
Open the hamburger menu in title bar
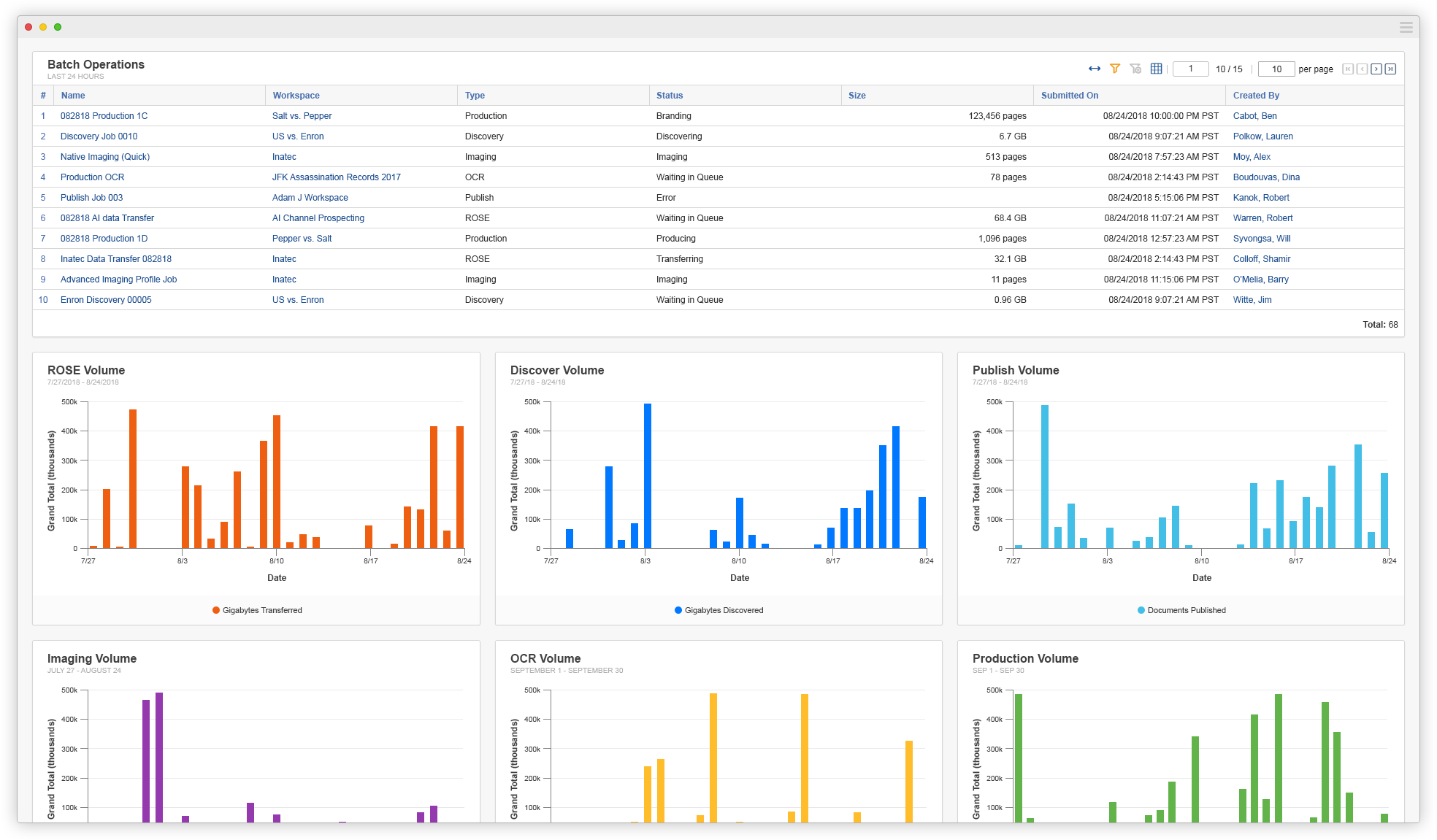point(1406,27)
